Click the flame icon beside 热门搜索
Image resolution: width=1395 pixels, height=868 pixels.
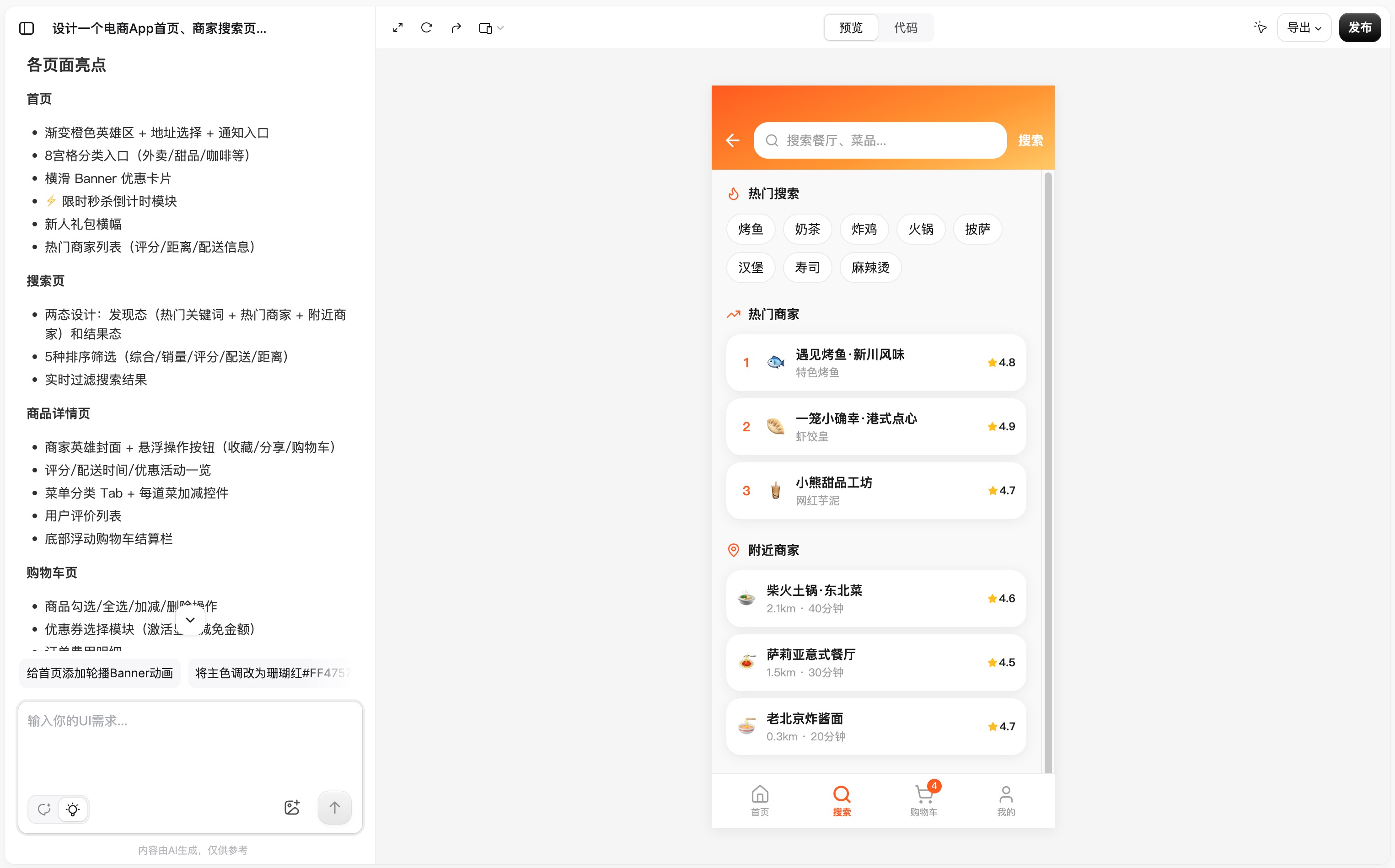733,193
